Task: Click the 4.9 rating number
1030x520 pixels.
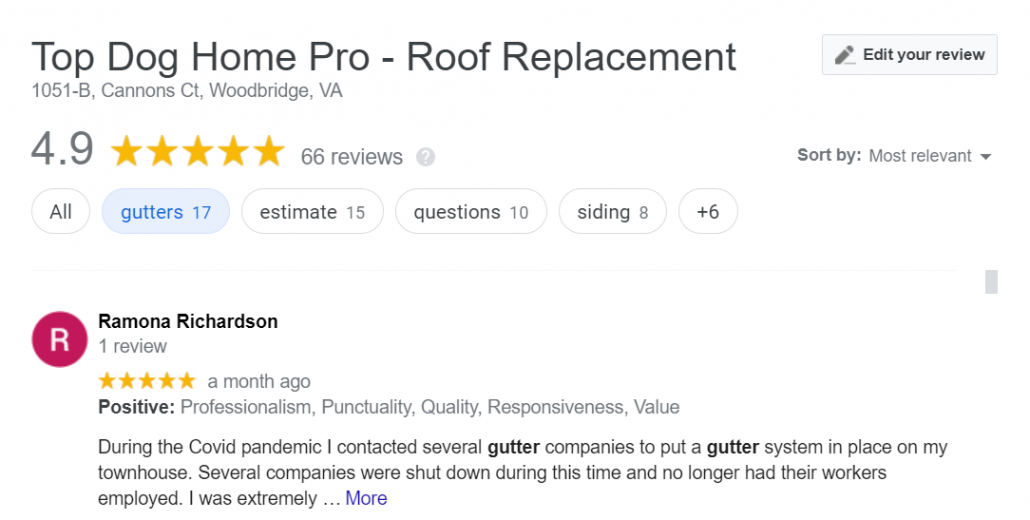Action: click(x=62, y=149)
